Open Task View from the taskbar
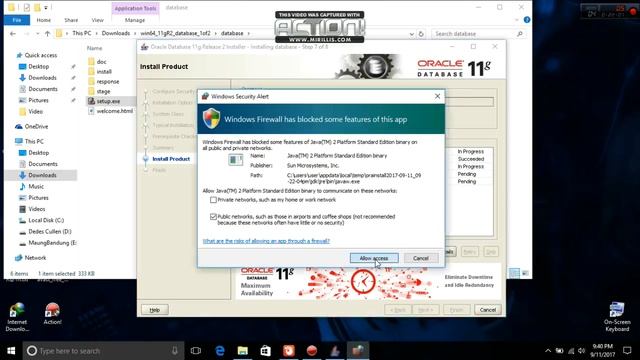 pyautogui.click(x=196, y=351)
